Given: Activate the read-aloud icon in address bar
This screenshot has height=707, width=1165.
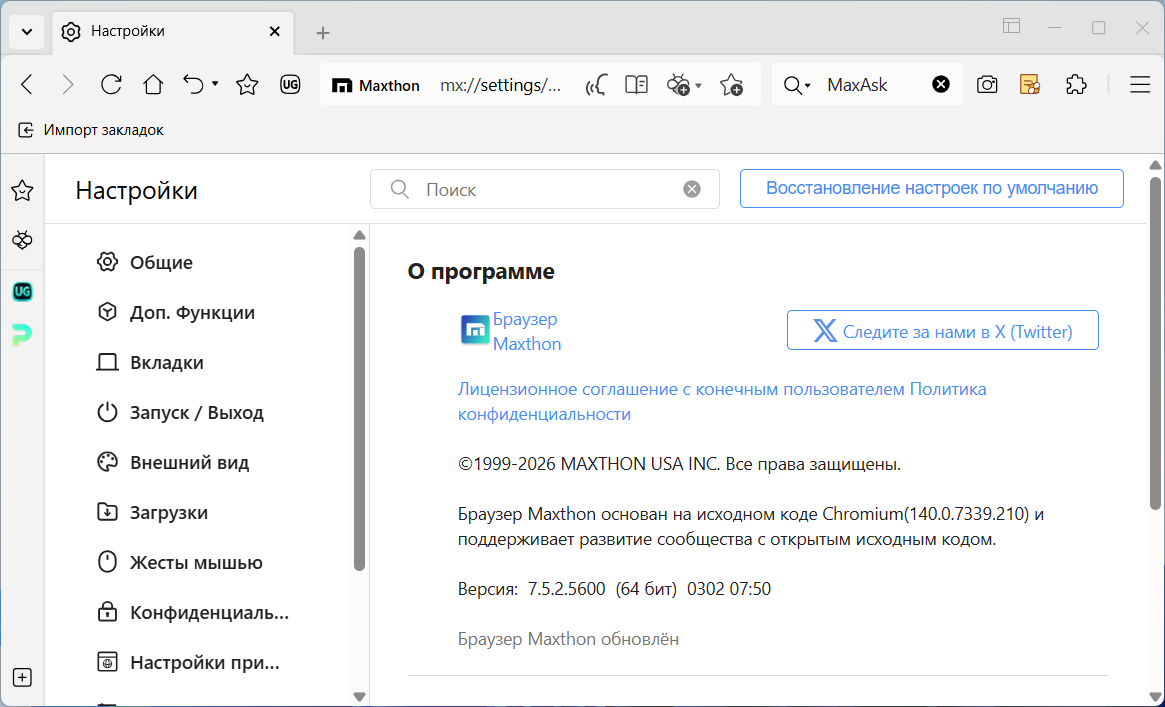Looking at the screenshot, I should coord(596,85).
